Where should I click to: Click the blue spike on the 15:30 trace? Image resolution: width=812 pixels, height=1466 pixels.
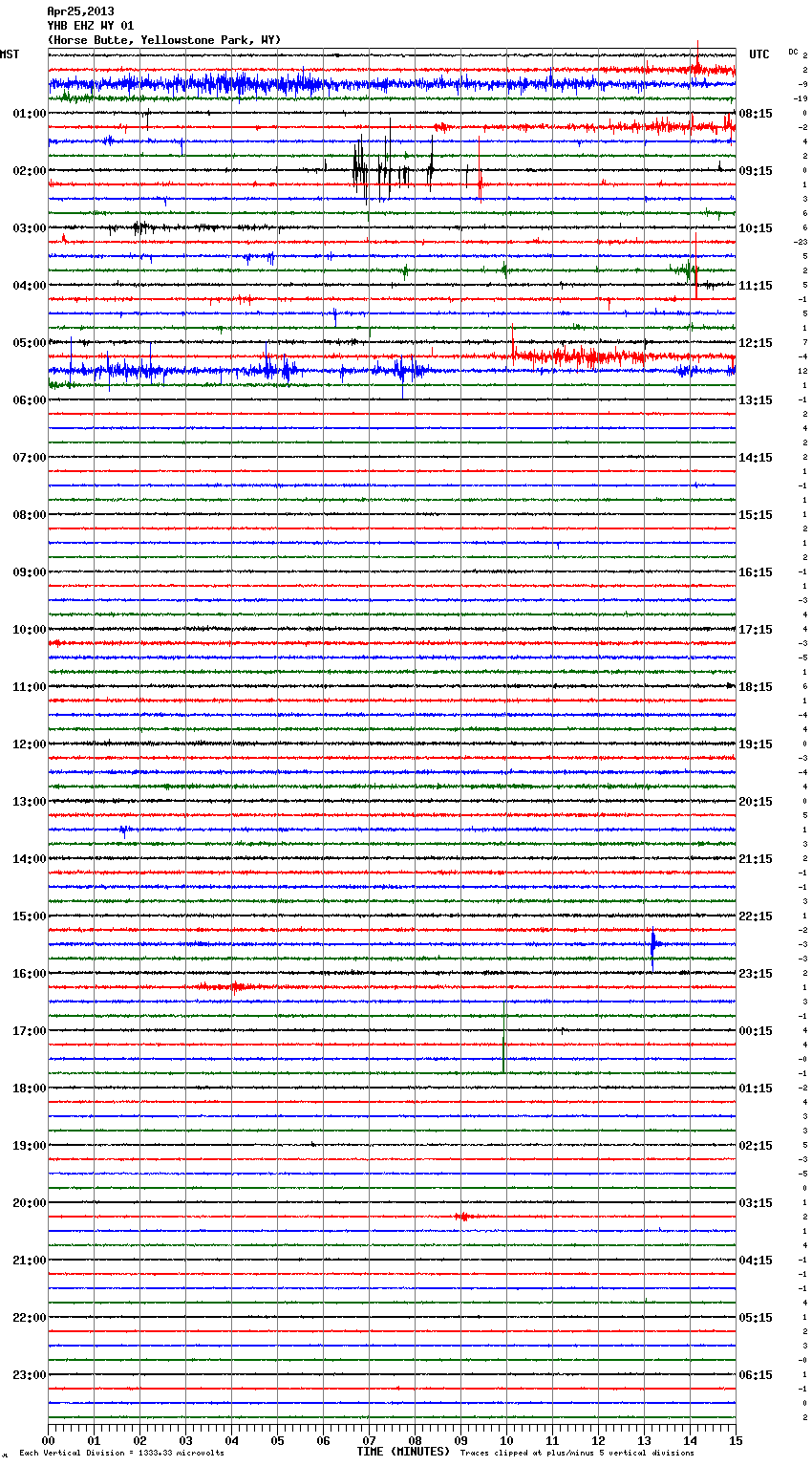[653, 947]
